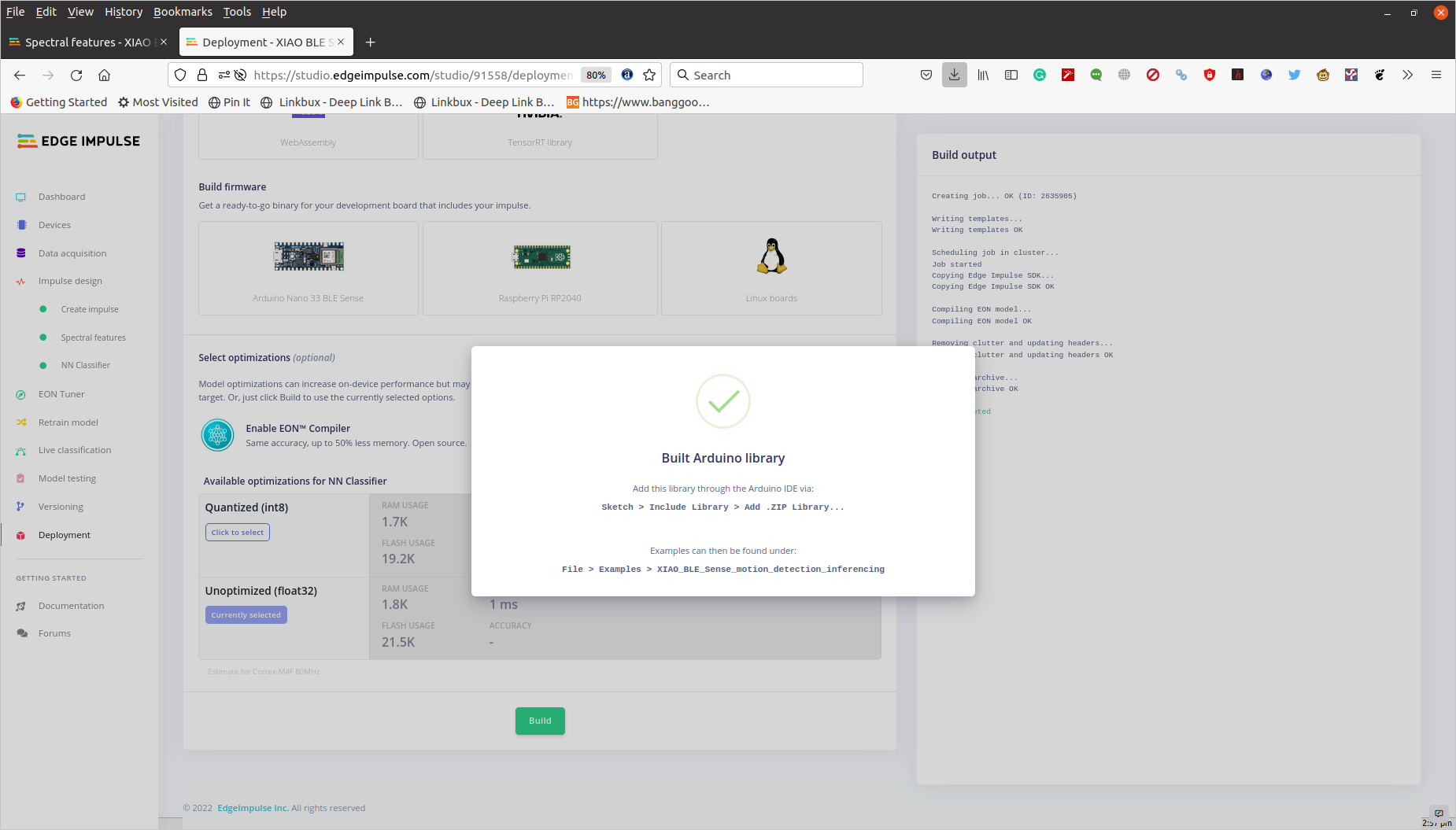
Task: Open Devices in the sidebar
Action: click(x=54, y=225)
